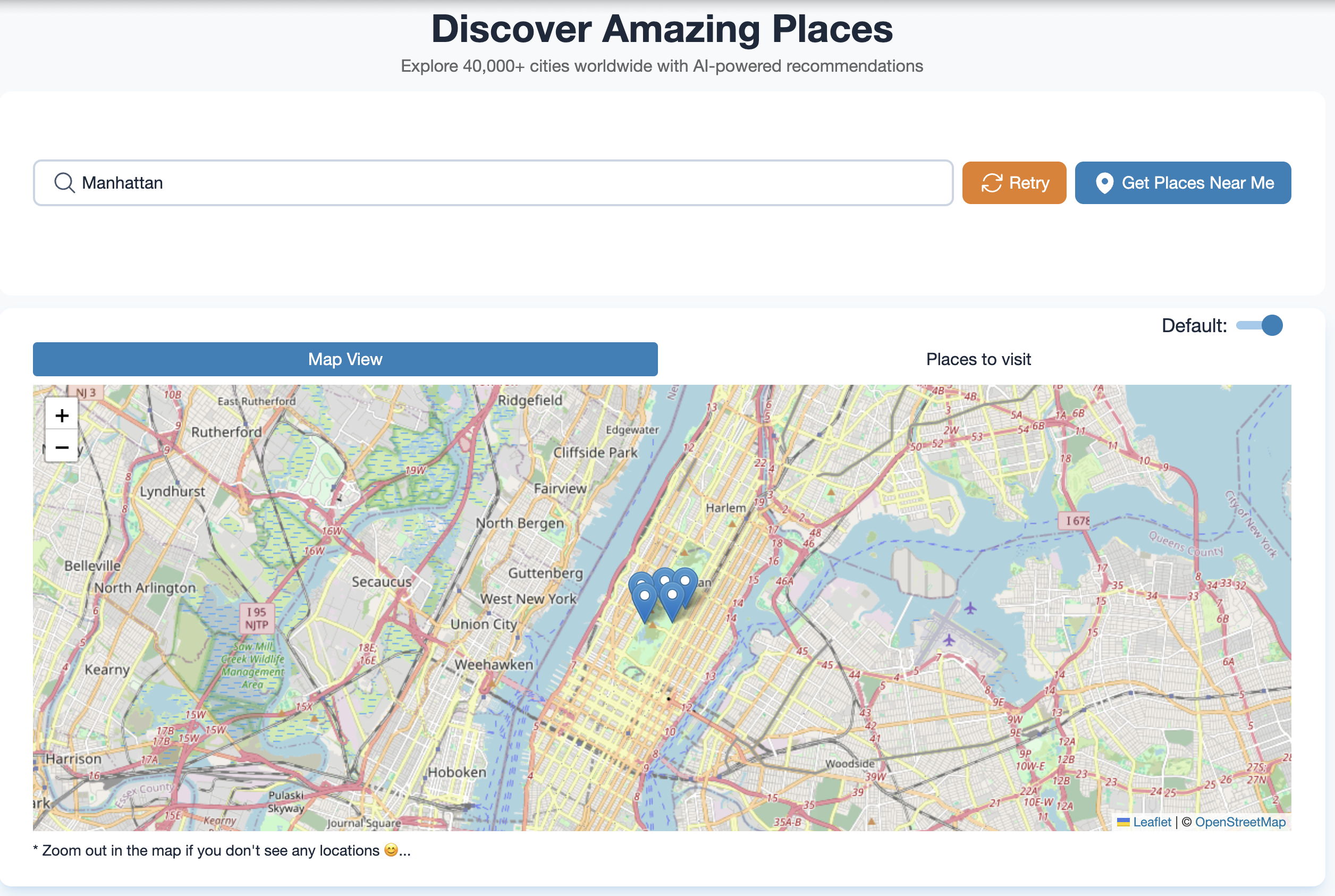Click the Guttenberg map label
Screen dimensions: 1335x896
click(x=545, y=573)
